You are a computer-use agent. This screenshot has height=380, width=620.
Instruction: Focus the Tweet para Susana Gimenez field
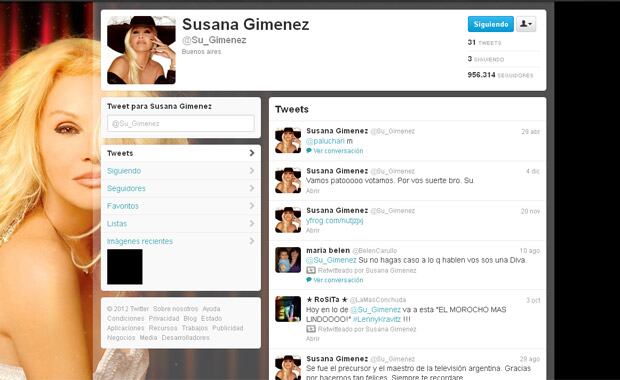(181, 123)
